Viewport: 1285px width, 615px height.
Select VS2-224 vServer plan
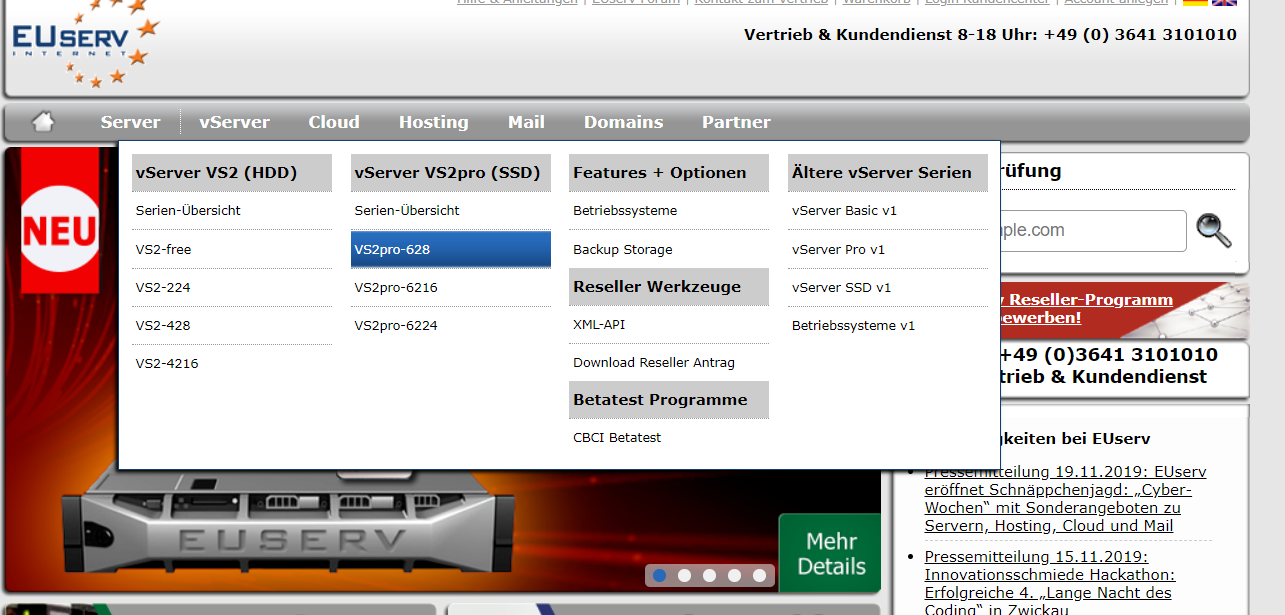(232, 287)
